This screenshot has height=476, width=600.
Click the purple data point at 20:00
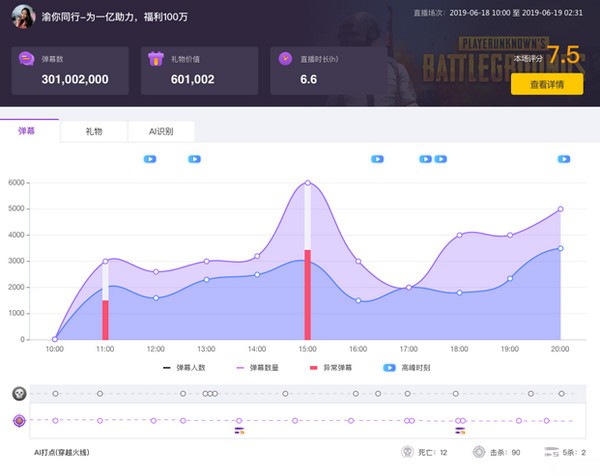coord(561,209)
